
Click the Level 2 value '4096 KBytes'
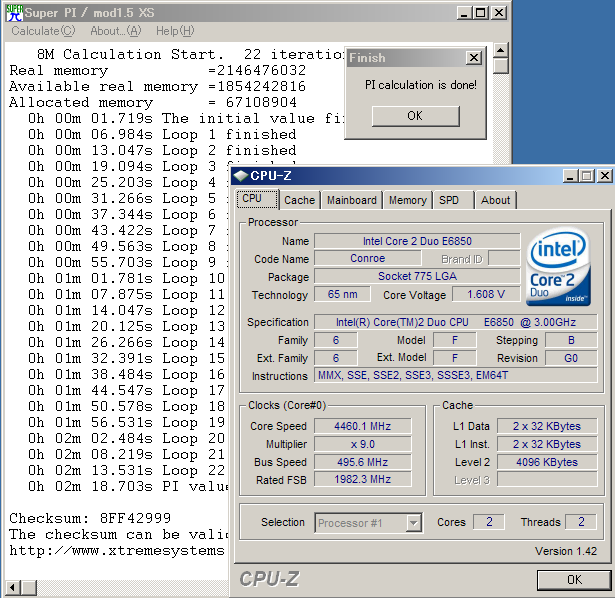point(547,462)
